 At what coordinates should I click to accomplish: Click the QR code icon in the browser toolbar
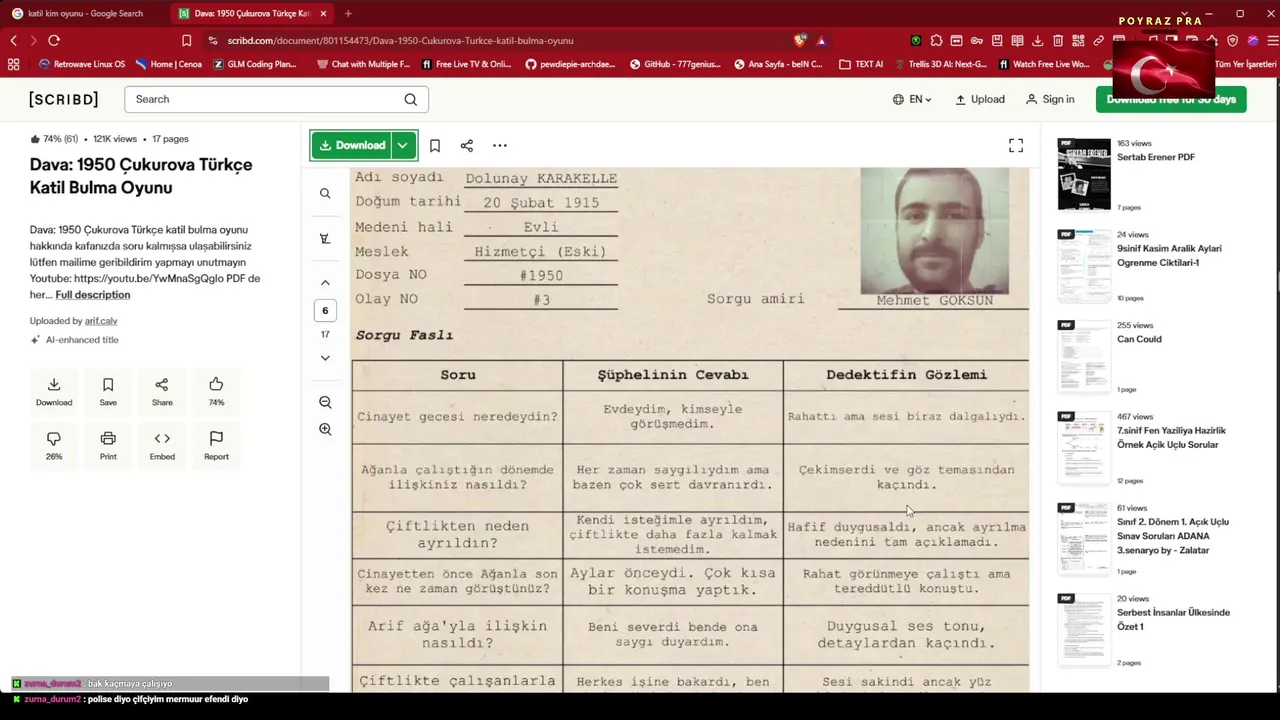[1078, 40]
